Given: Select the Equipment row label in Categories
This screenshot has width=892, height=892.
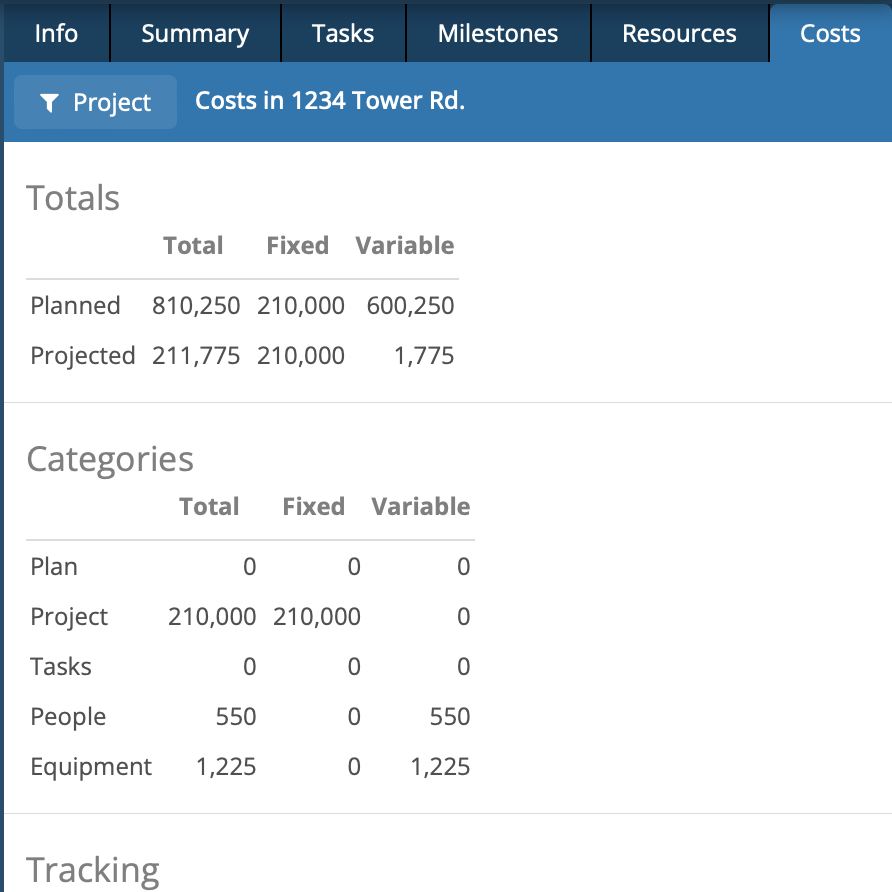Looking at the screenshot, I should (91, 766).
